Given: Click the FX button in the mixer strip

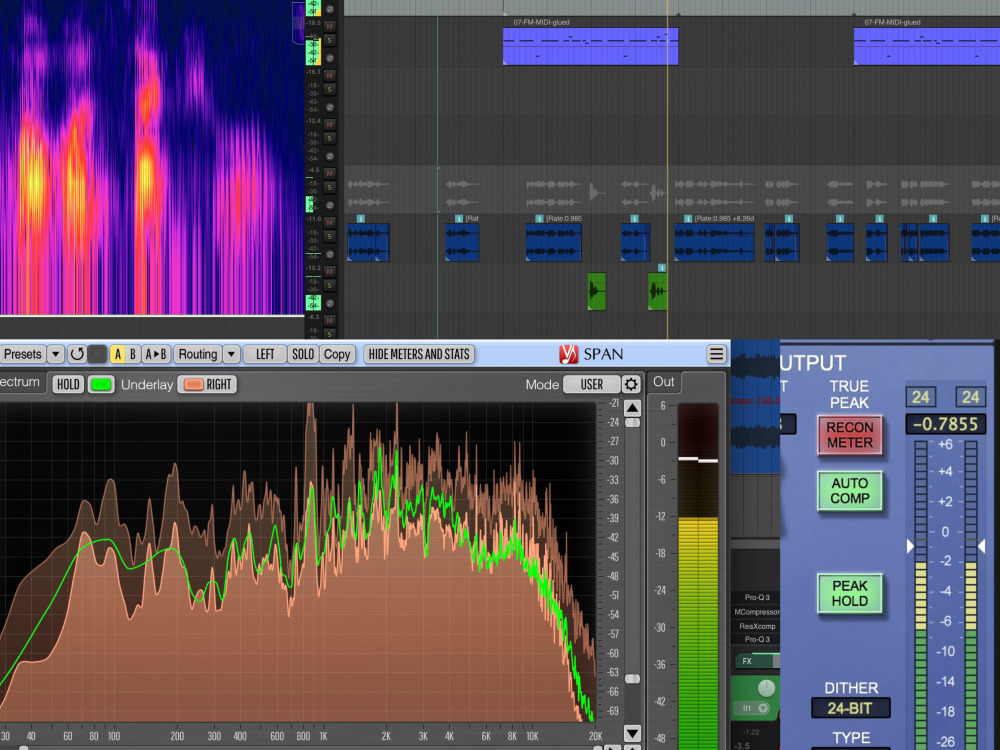Looking at the screenshot, I should (747, 661).
